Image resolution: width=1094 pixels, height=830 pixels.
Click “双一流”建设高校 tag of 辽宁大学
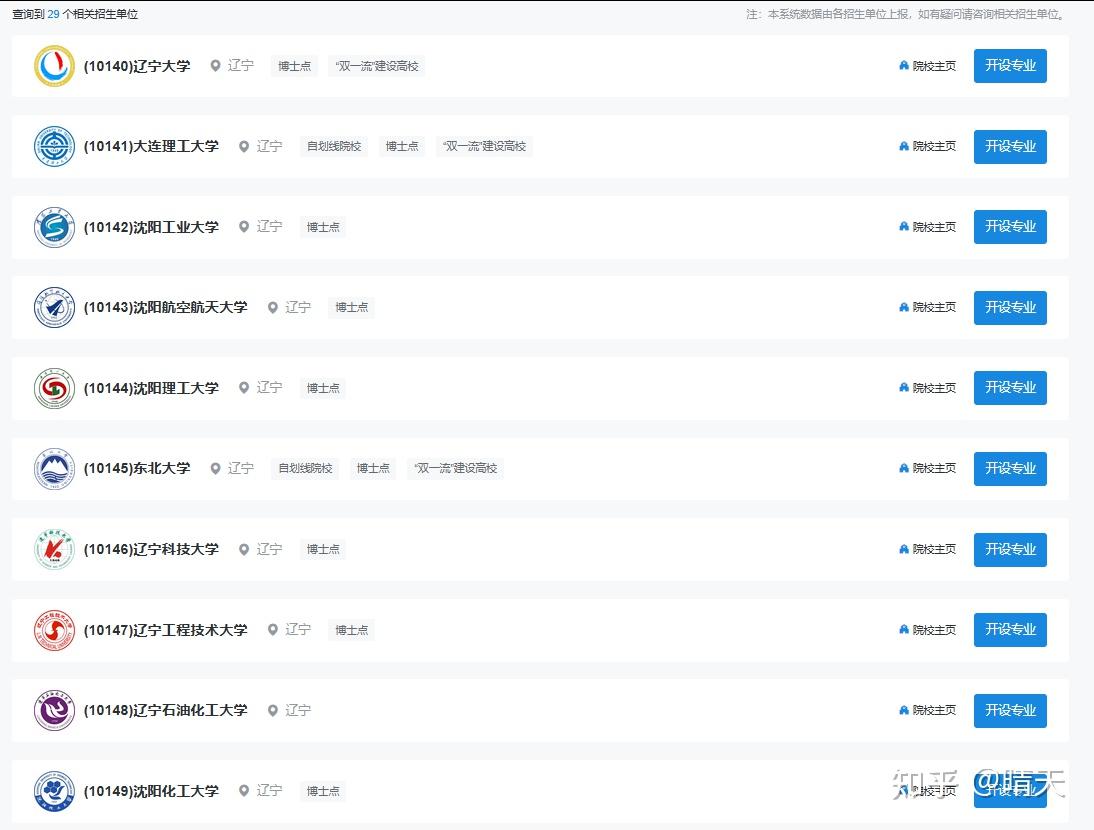coord(377,66)
